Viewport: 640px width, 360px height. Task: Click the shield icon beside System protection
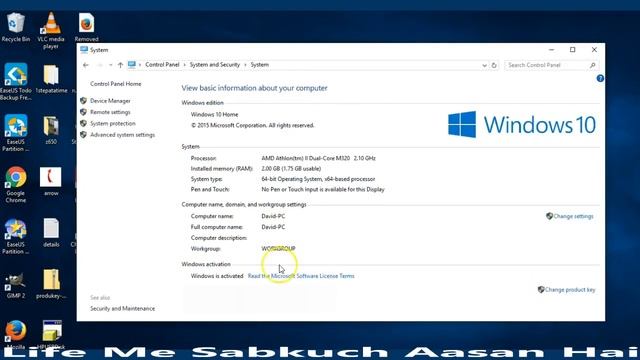pyautogui.click(x=83, y=123)
